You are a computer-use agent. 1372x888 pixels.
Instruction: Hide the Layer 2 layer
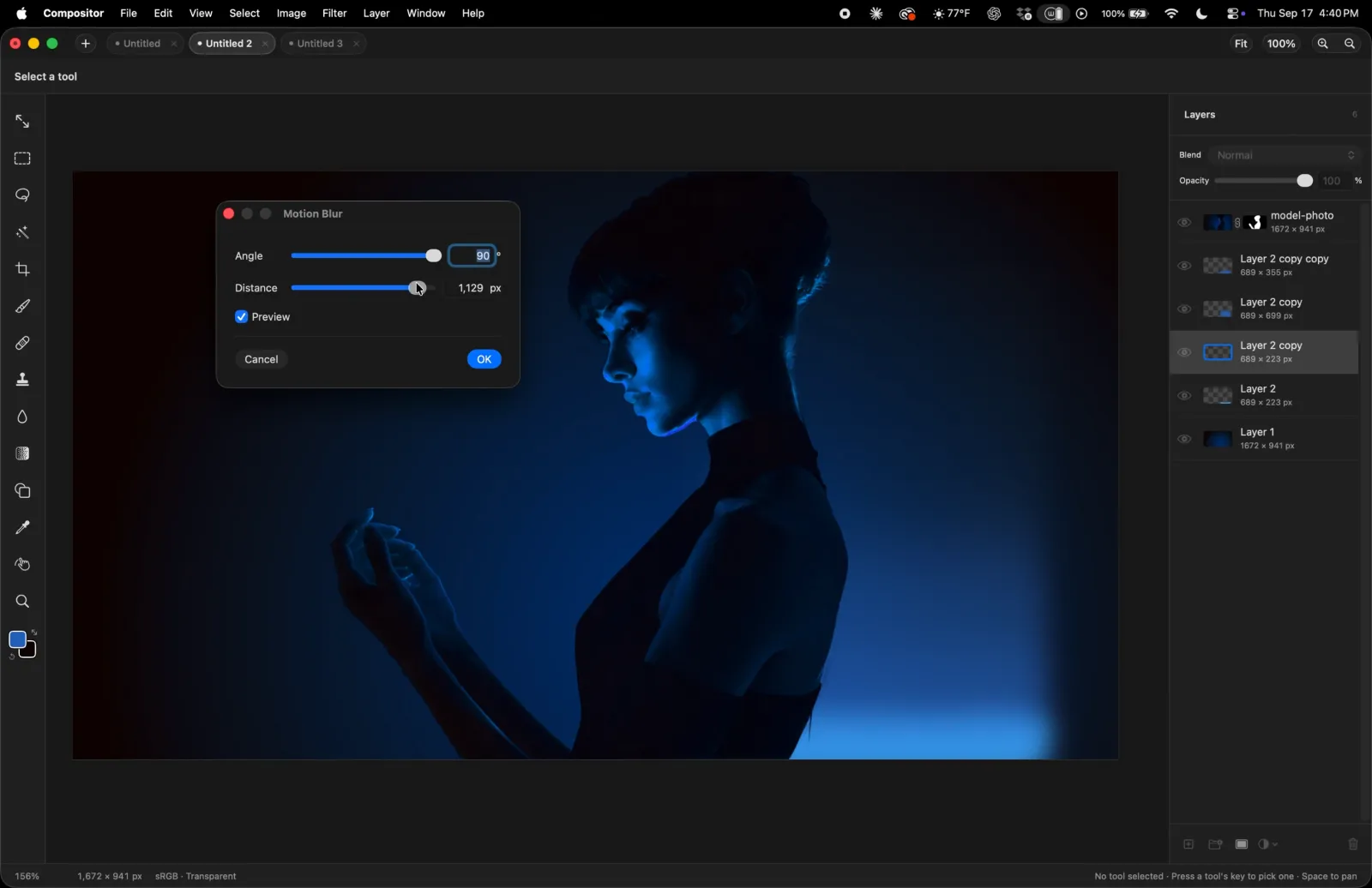pos(1184,396)
